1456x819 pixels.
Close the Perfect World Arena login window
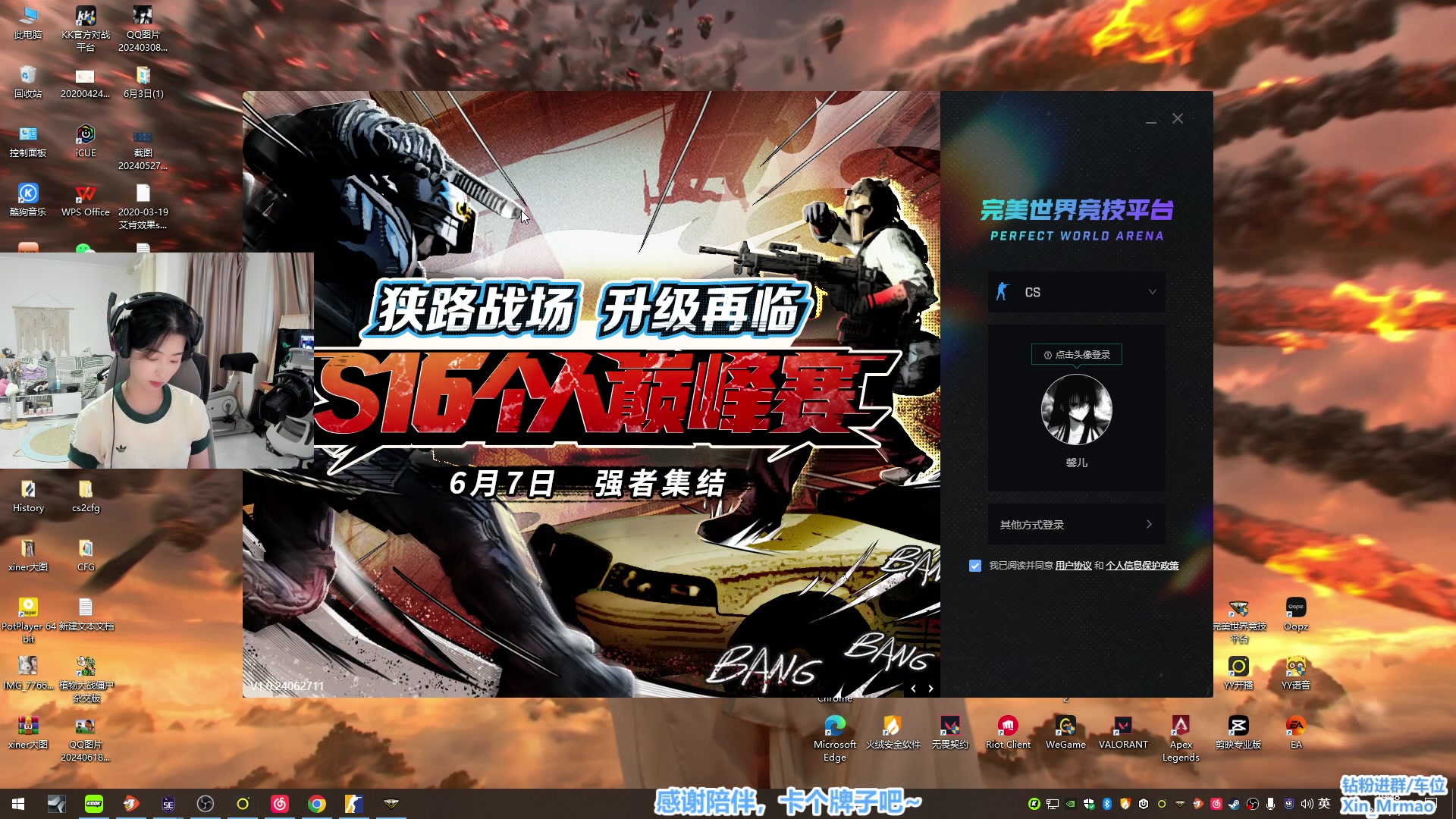pyautogui.click(x=1178, y=119)
